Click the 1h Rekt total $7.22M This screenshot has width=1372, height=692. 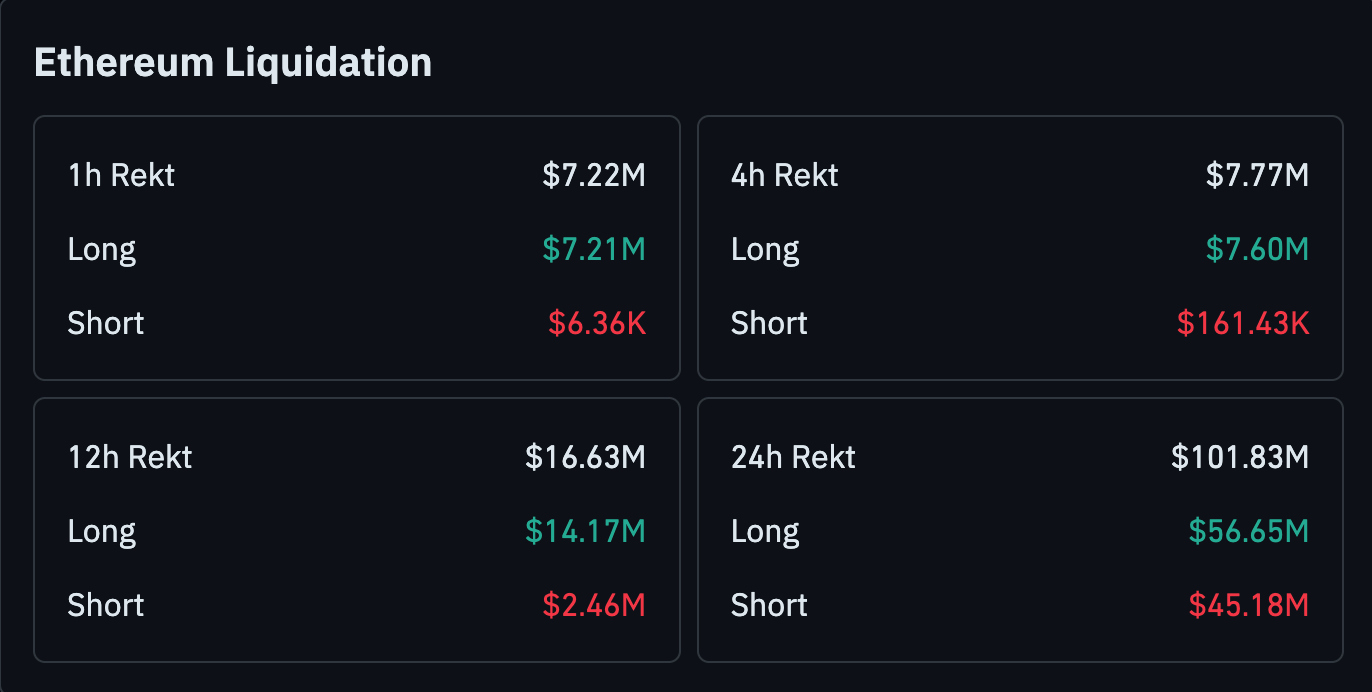click(594, 176)
